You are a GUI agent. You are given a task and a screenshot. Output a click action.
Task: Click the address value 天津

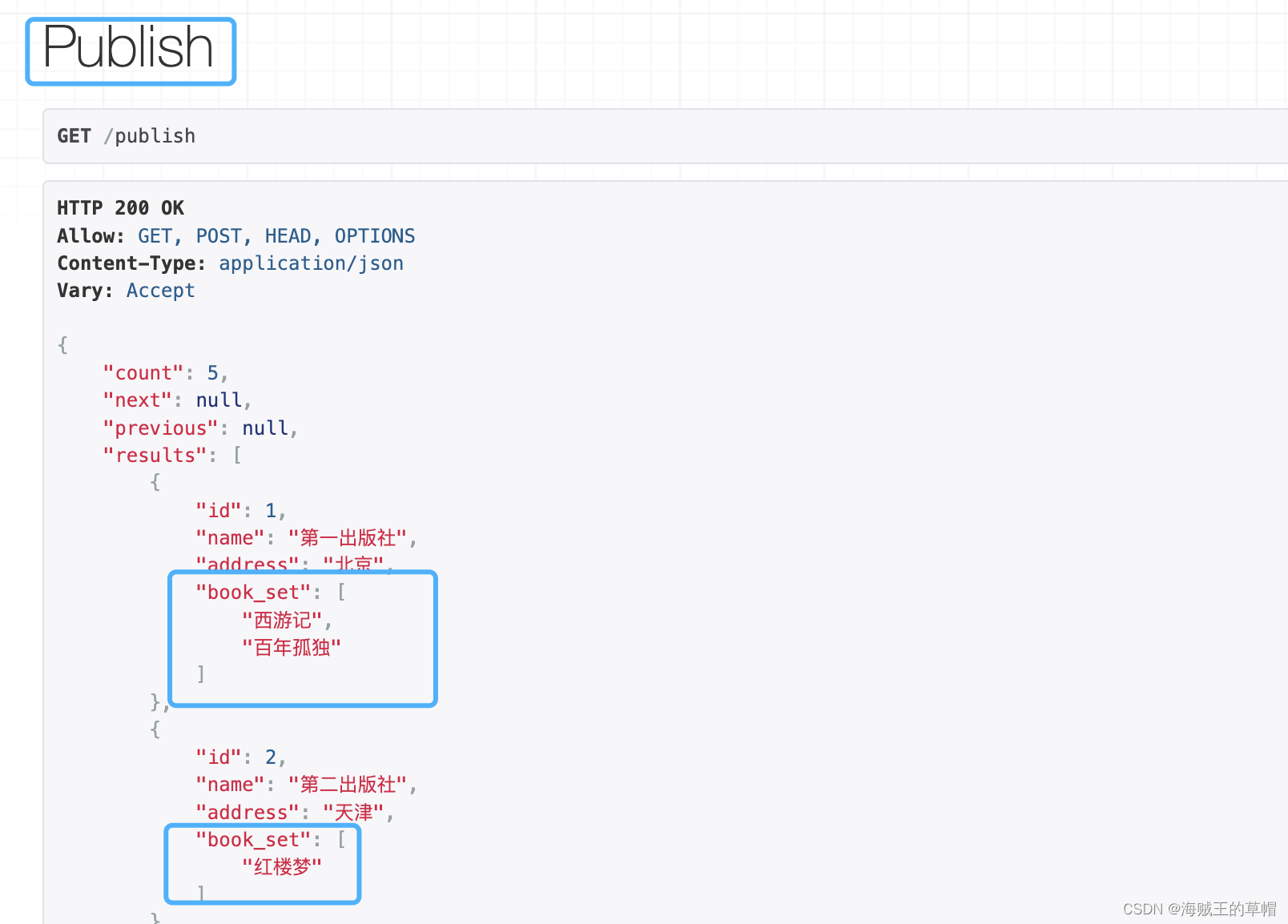coord(353,813)
